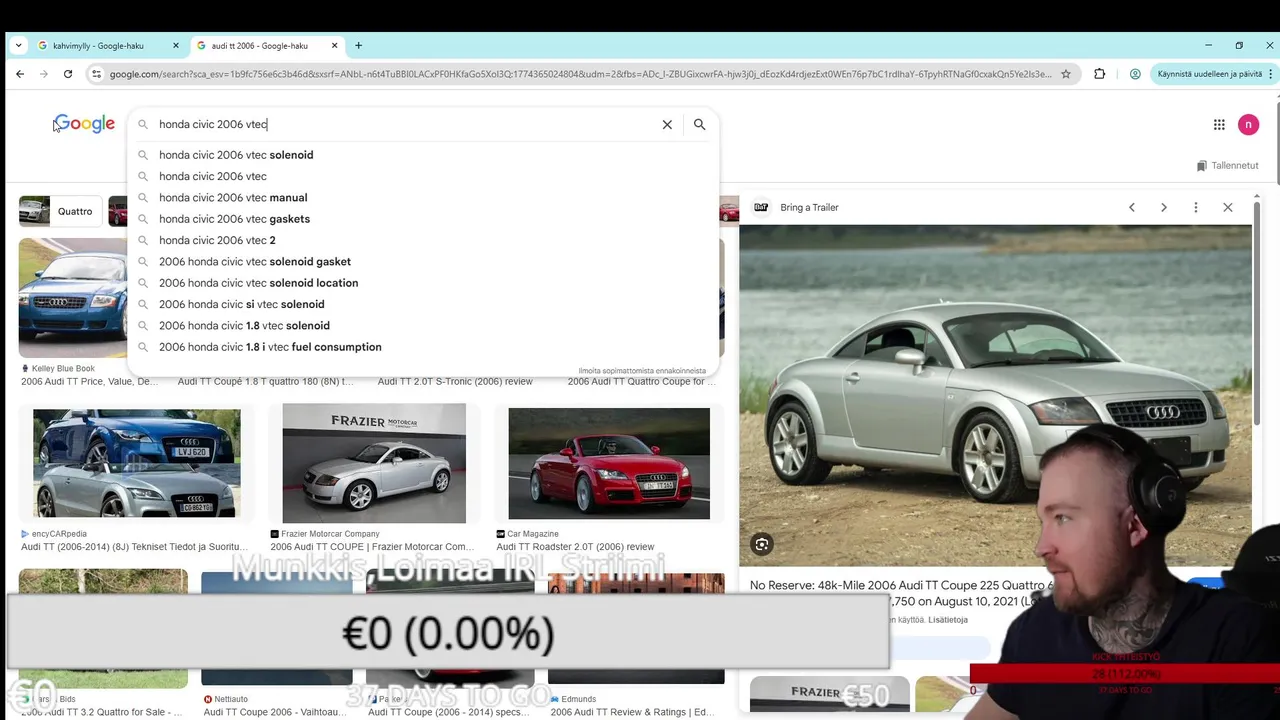This screenshot has height=720, width=1280.
Task: Close the kahvimylly Google-haku tab
Action: [176, 45]
